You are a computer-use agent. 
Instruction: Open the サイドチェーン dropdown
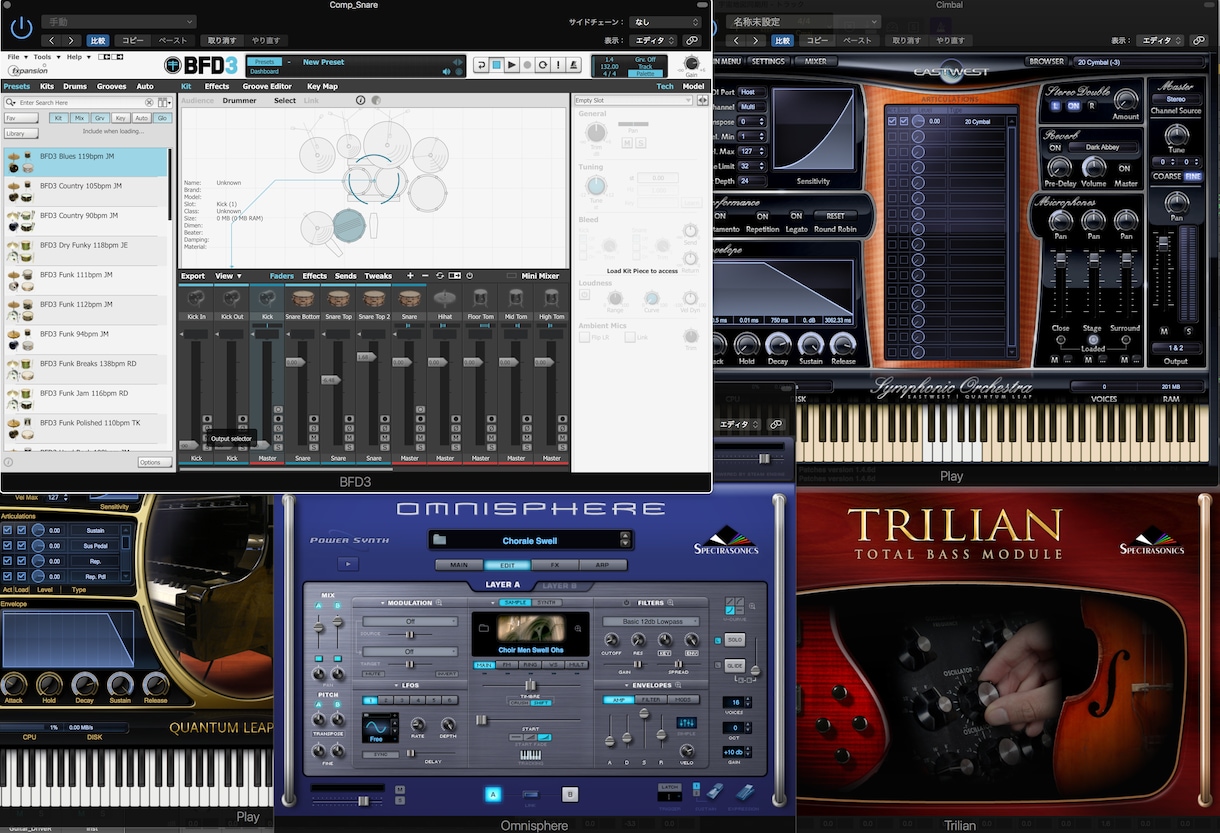click(666, 22)
